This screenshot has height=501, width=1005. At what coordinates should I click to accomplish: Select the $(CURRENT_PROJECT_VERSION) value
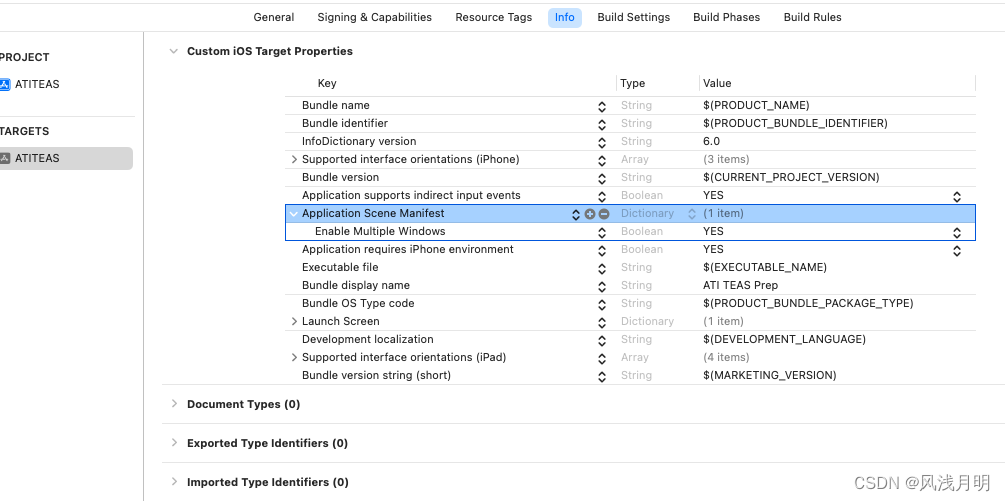pos(792,177)
